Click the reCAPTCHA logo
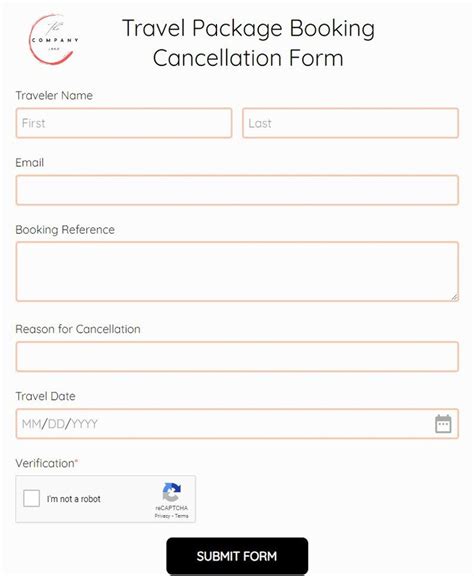The width and height of the screenshot is (474, 576). 172,492
